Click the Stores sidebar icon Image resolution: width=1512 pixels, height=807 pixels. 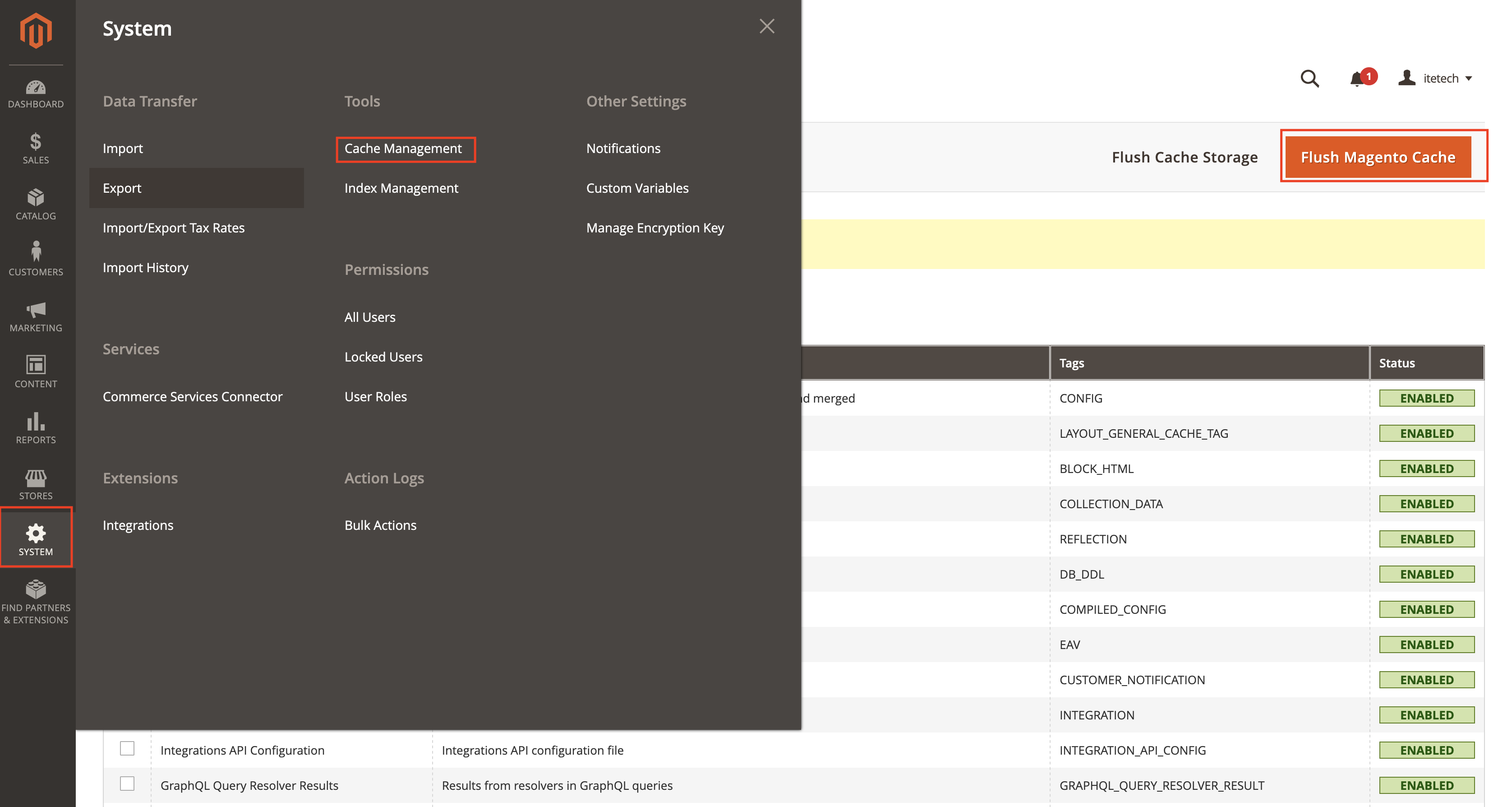36,482
